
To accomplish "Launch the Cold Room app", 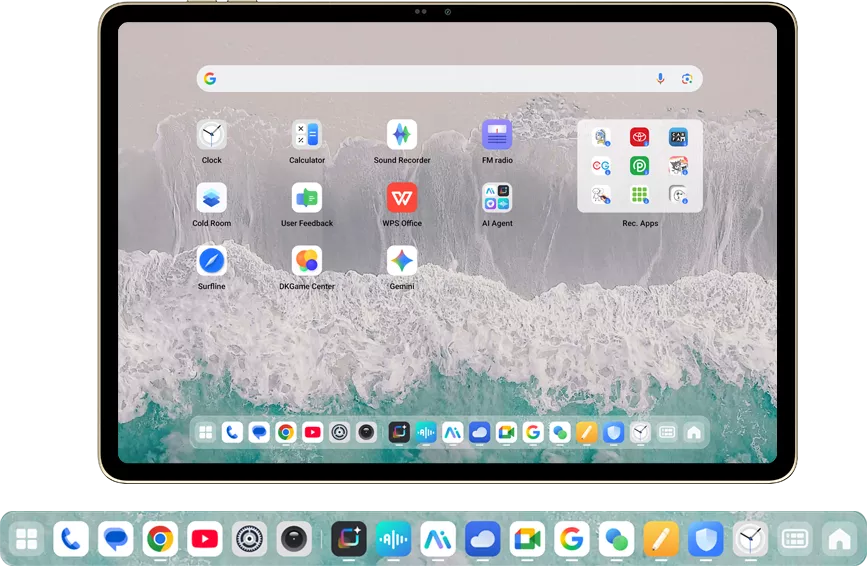I will tap(211, 198).
